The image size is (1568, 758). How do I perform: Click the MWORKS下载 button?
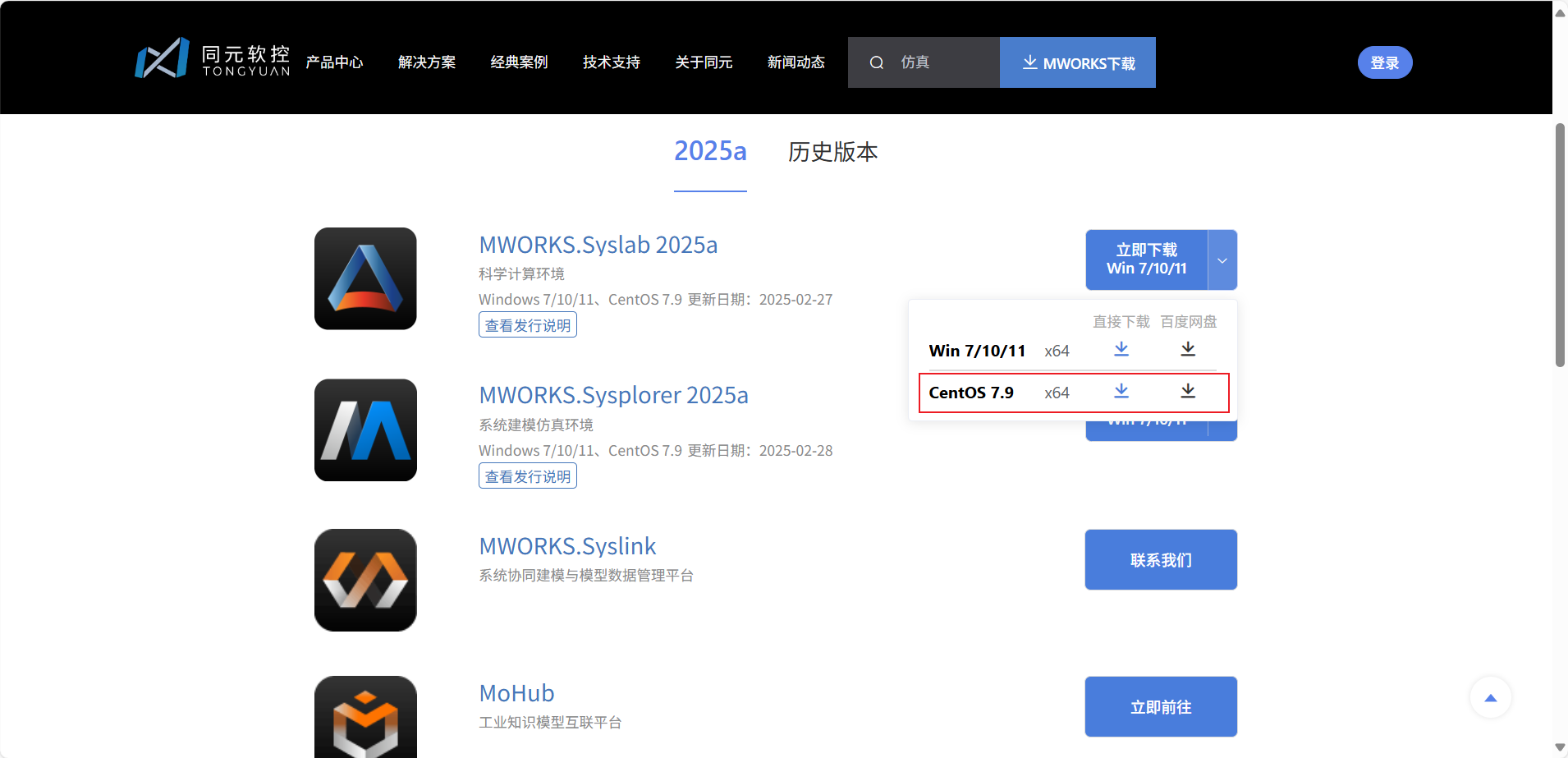pos(1078,62)
